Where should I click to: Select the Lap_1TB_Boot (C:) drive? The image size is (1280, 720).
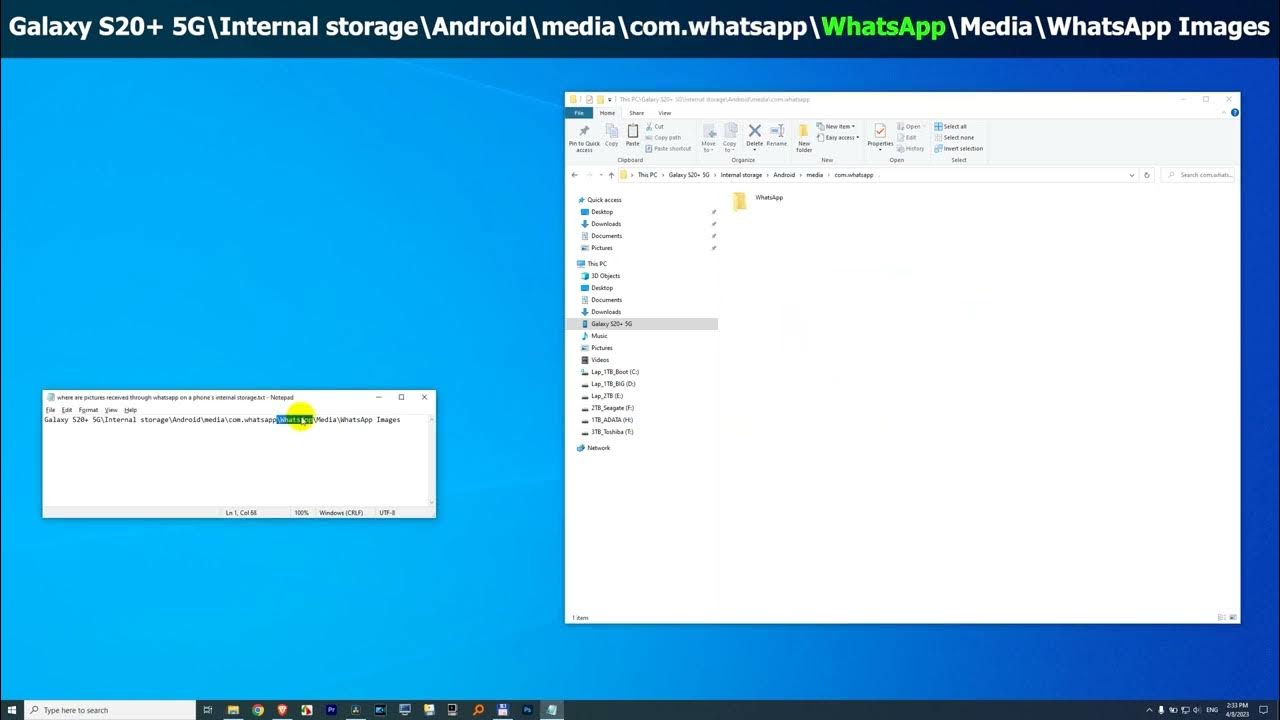pyautogui.click(x=609, y=372)
